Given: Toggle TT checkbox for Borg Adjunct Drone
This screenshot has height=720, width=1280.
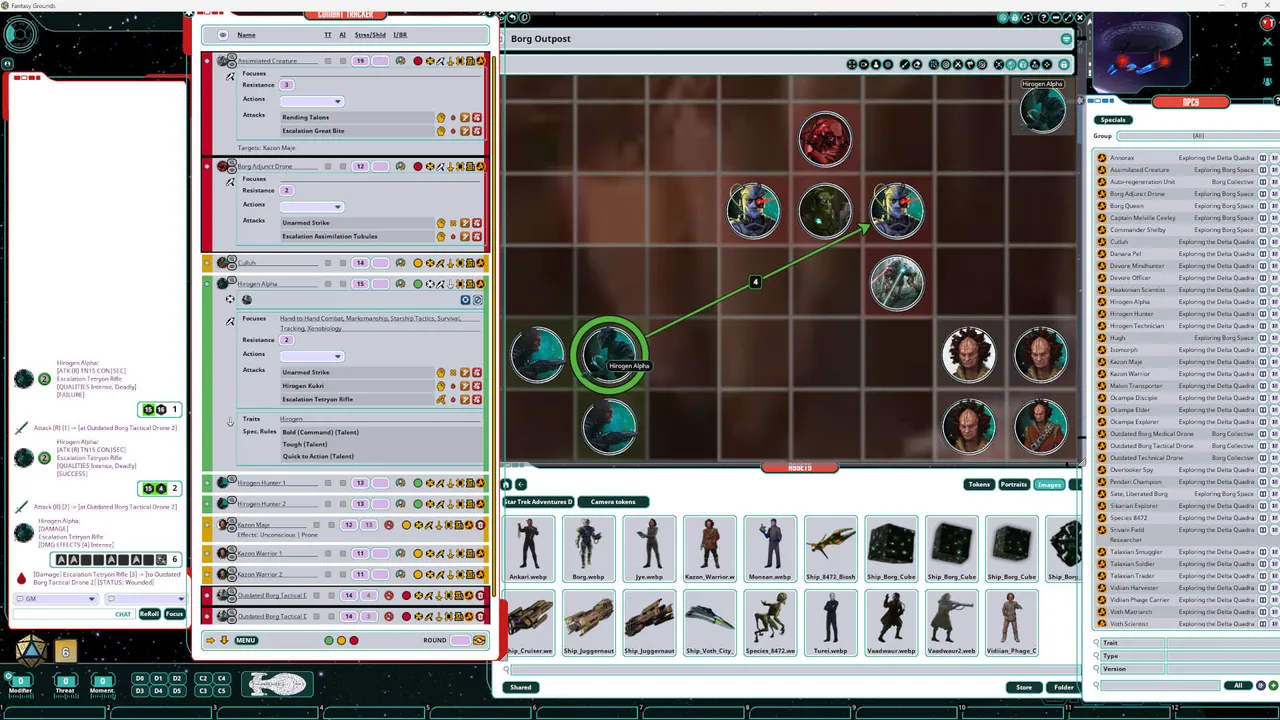Looking at the screenshot, I should [328, 167].
